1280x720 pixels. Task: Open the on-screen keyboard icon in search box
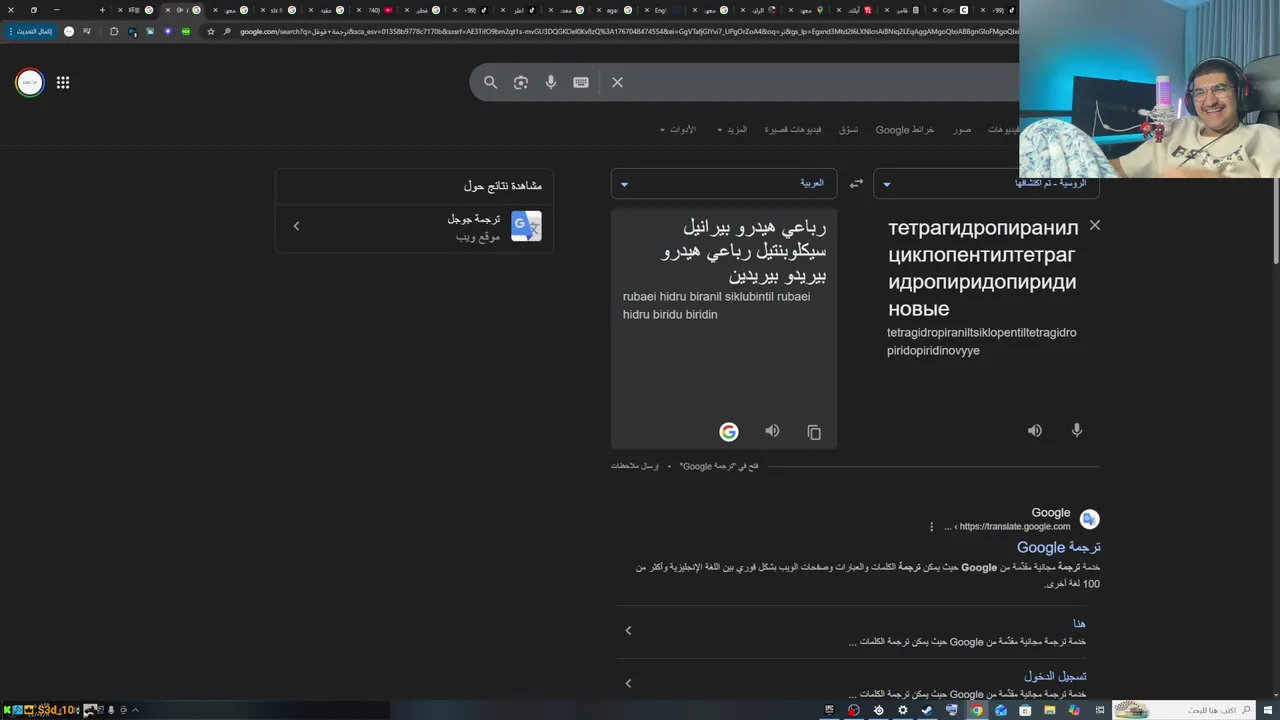tap(580, 82)
